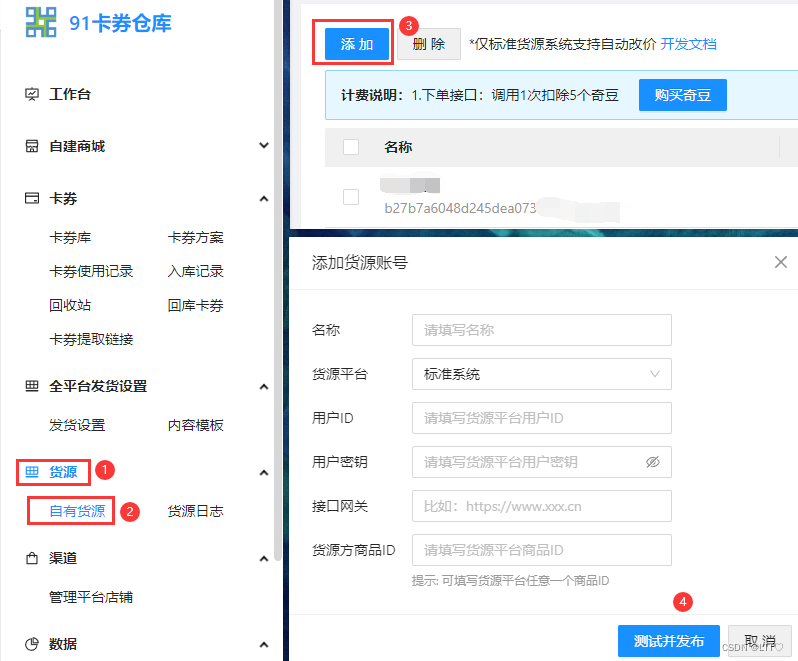Click the 渠道 bag icon

[32, 558]
